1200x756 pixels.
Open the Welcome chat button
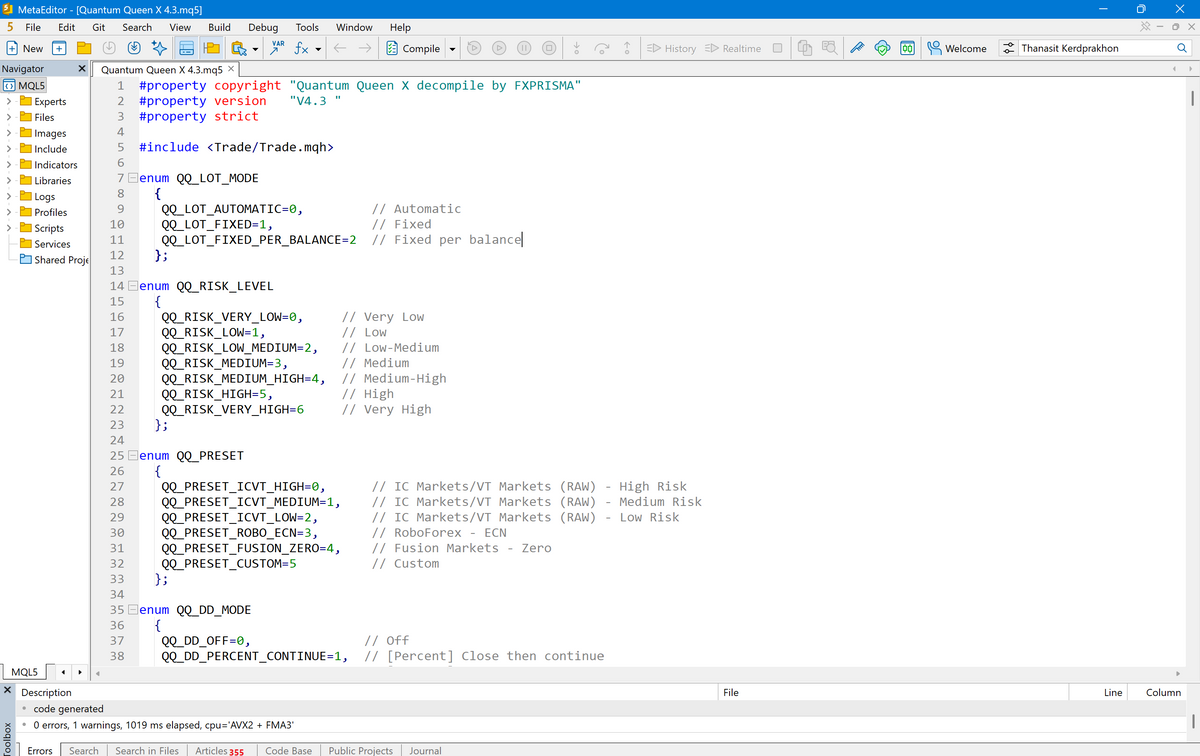click(x=957, y=48)
